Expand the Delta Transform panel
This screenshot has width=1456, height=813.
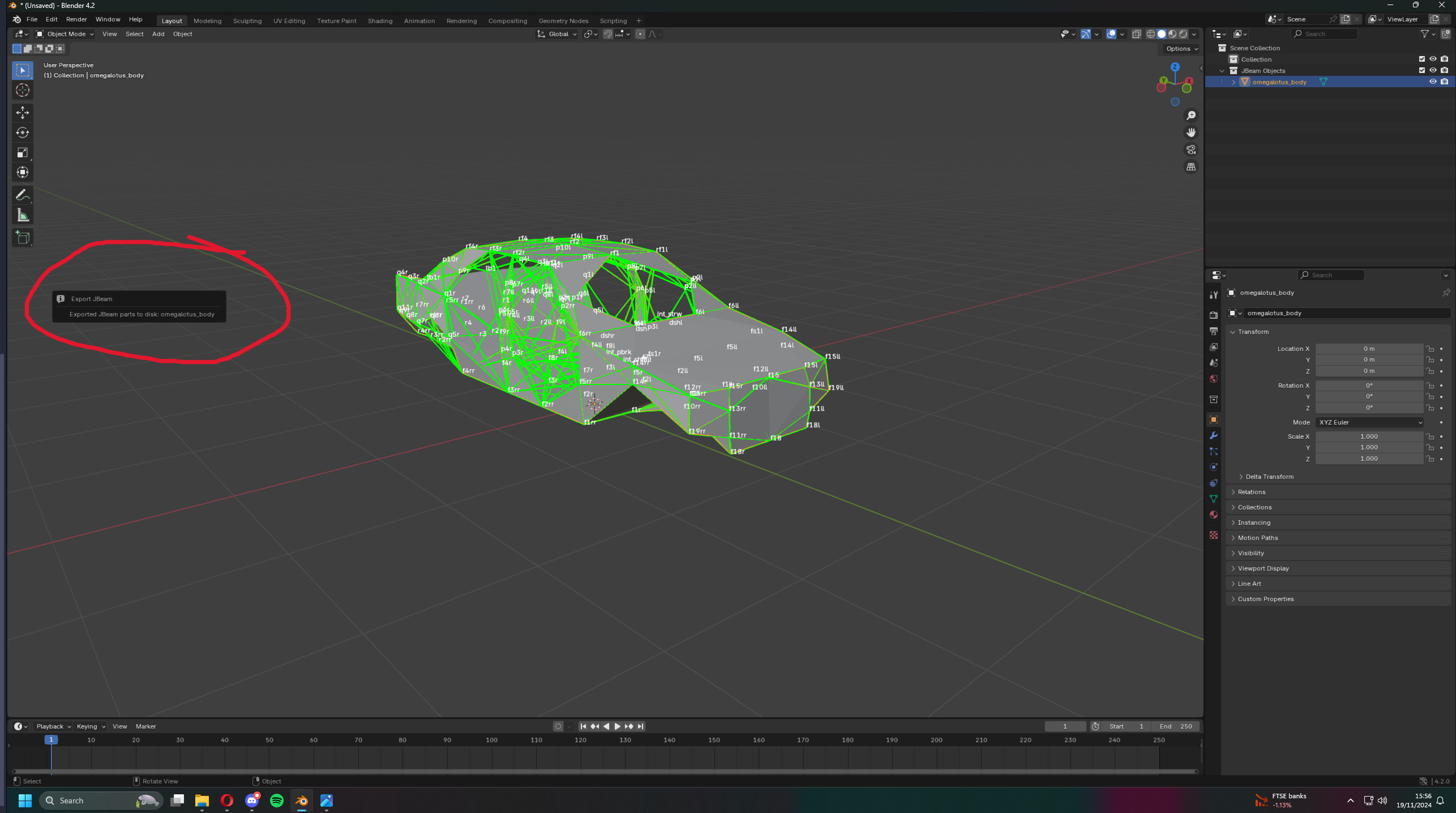pos(1269,477)
